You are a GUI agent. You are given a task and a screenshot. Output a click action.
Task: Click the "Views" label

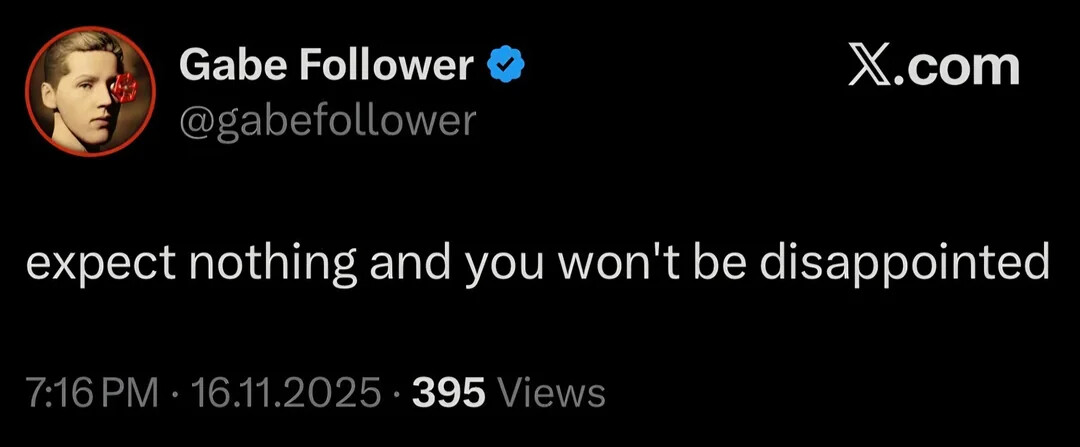551,392
